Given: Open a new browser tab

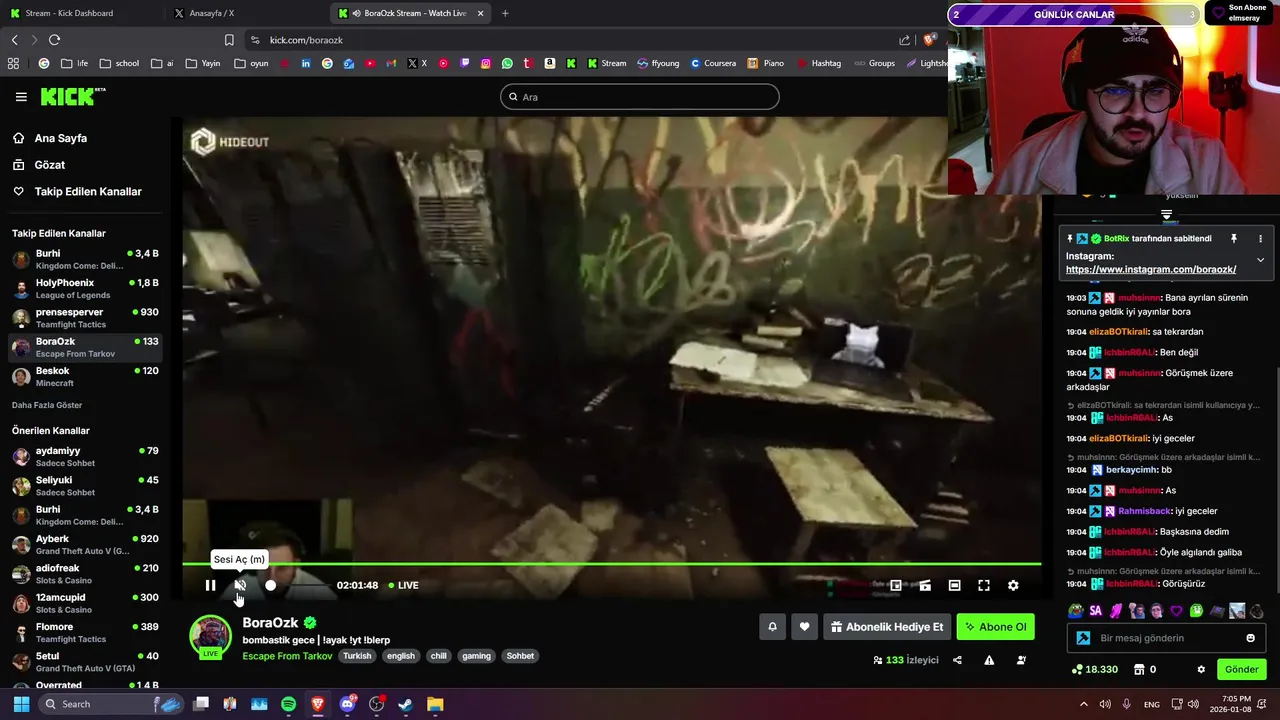Looking at the screenshot, I should coord(505,13).
